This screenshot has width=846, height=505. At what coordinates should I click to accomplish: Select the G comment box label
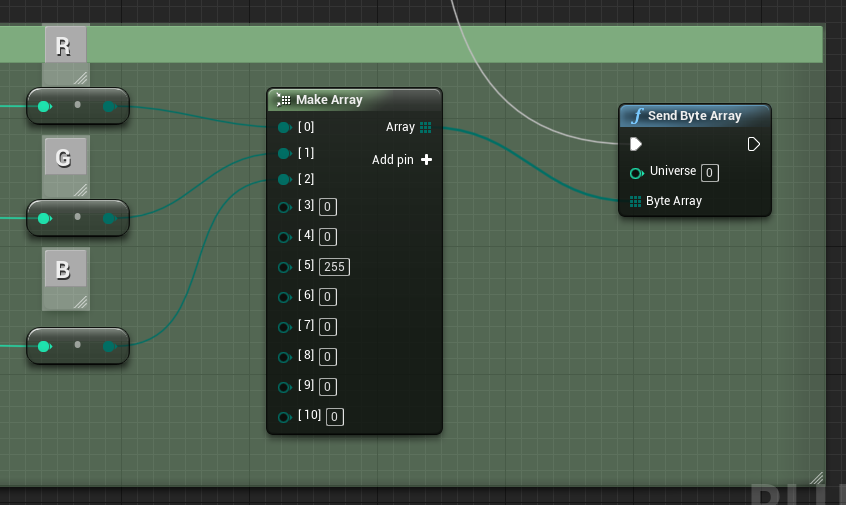pyautogui.click(x=64, y=158)
